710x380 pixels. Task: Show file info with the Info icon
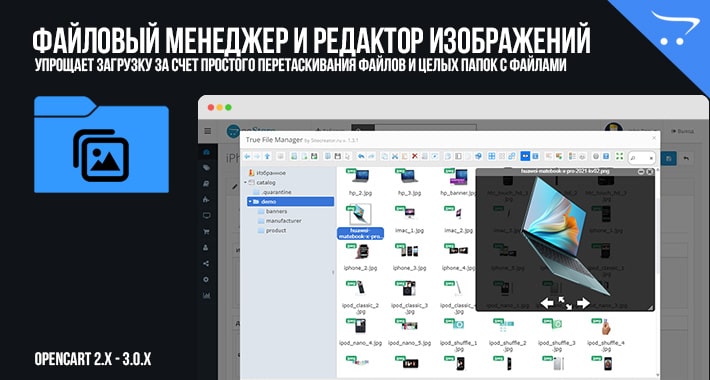pyautogui.click(x=535, y=156)
